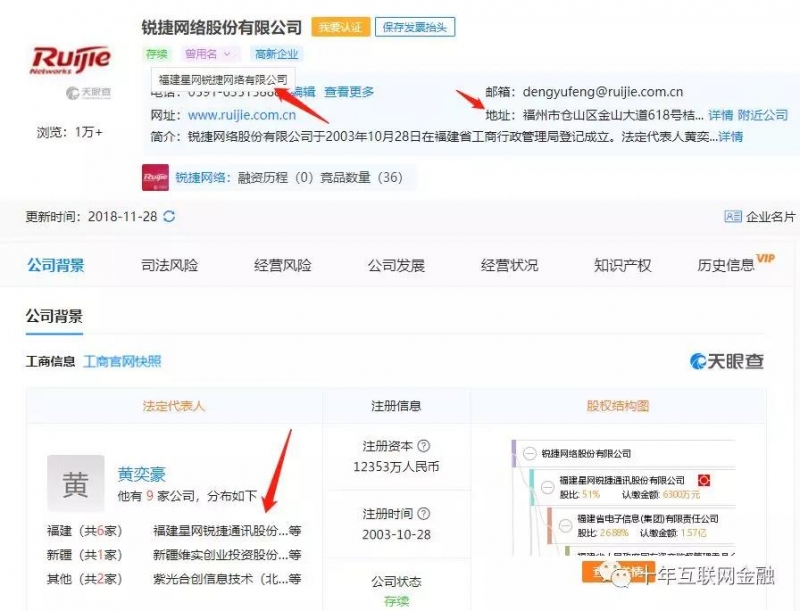The width and height of the screenshot is (800, 611).
Task: Click the 锐捷网络 brand name link
Action: click(x=200, y=177)
